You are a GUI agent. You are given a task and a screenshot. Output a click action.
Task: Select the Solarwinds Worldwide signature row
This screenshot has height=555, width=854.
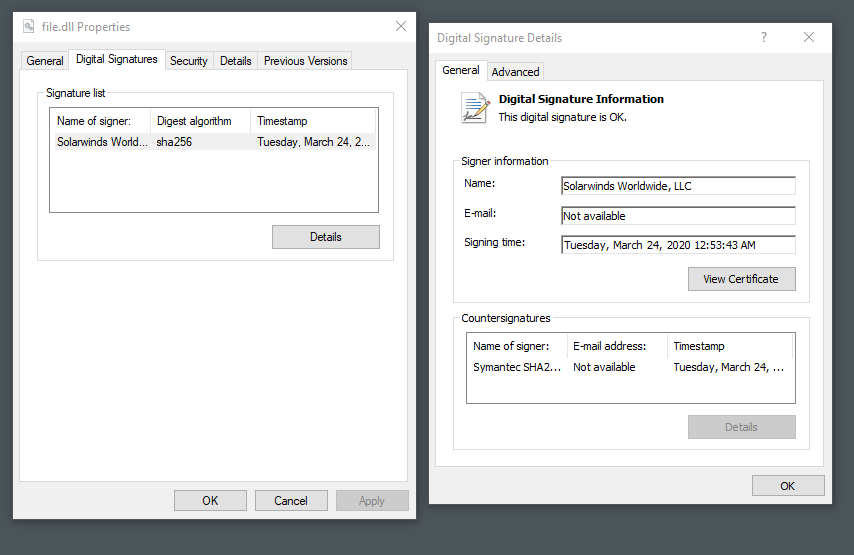pyautogui.click(x=213, y=142)
